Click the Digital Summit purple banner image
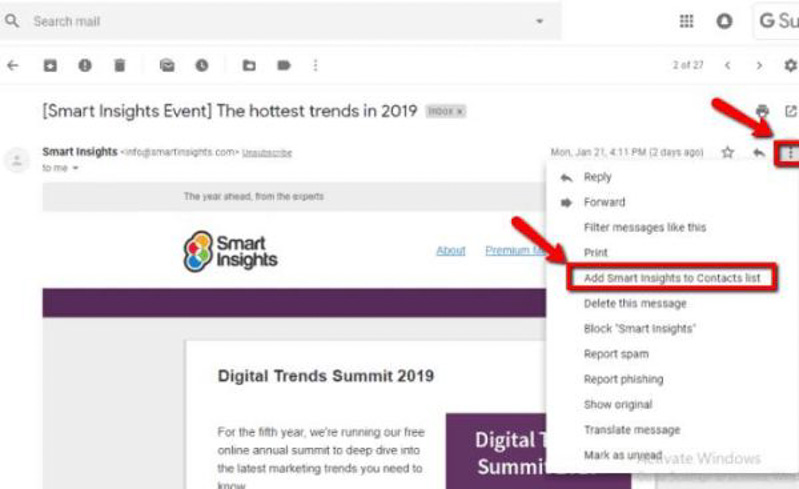Image resolution: width=799 pixels, height=489 pixels. [x=496, y=451]
